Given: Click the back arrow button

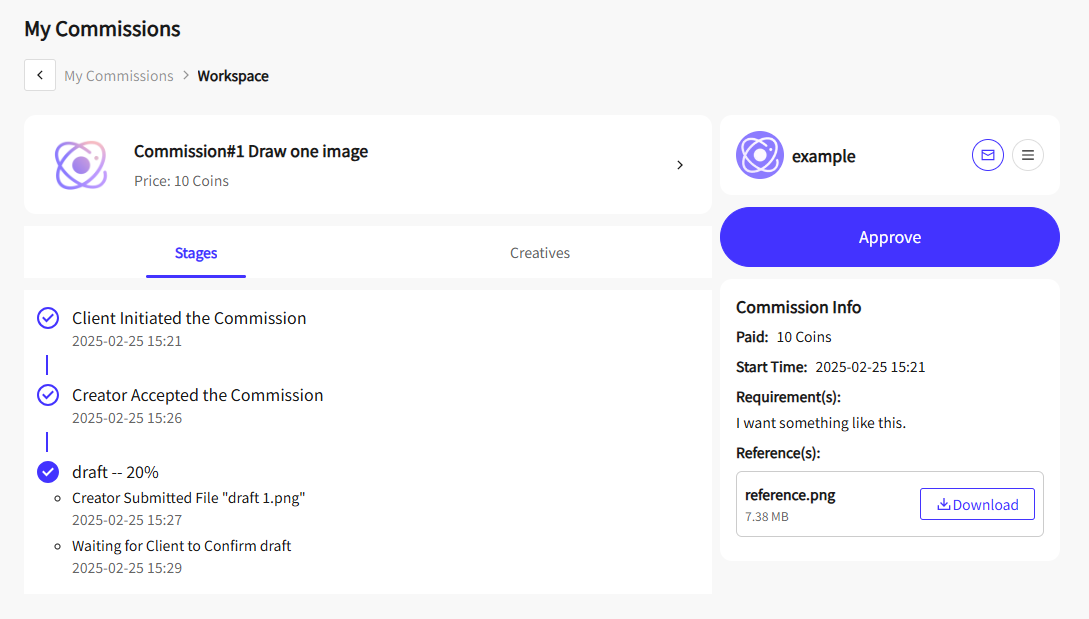Looking at the screenshot, I should click(x=40, y=75).
